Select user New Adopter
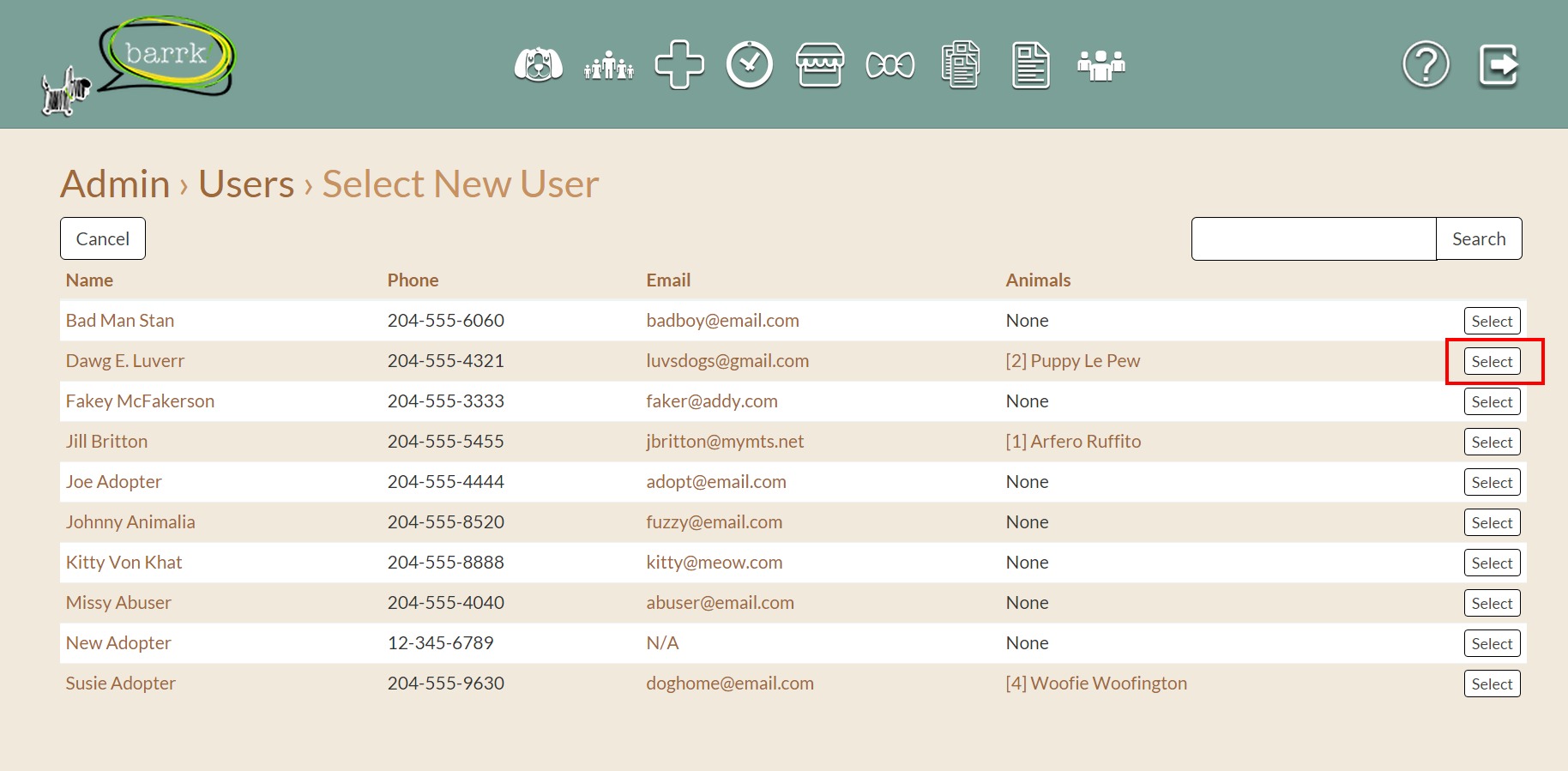 coord(1493,643)
